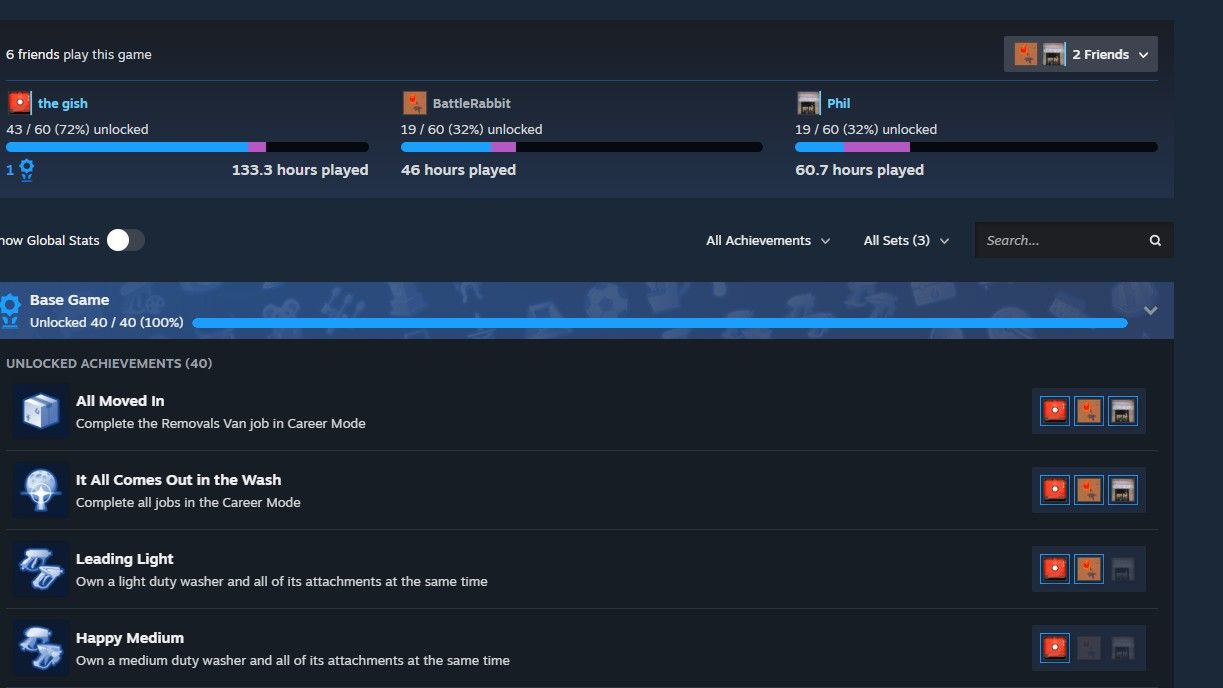Click Phil's achievement progress bar
Viewport: 1223px width, 688px height.
coord(976,147)
